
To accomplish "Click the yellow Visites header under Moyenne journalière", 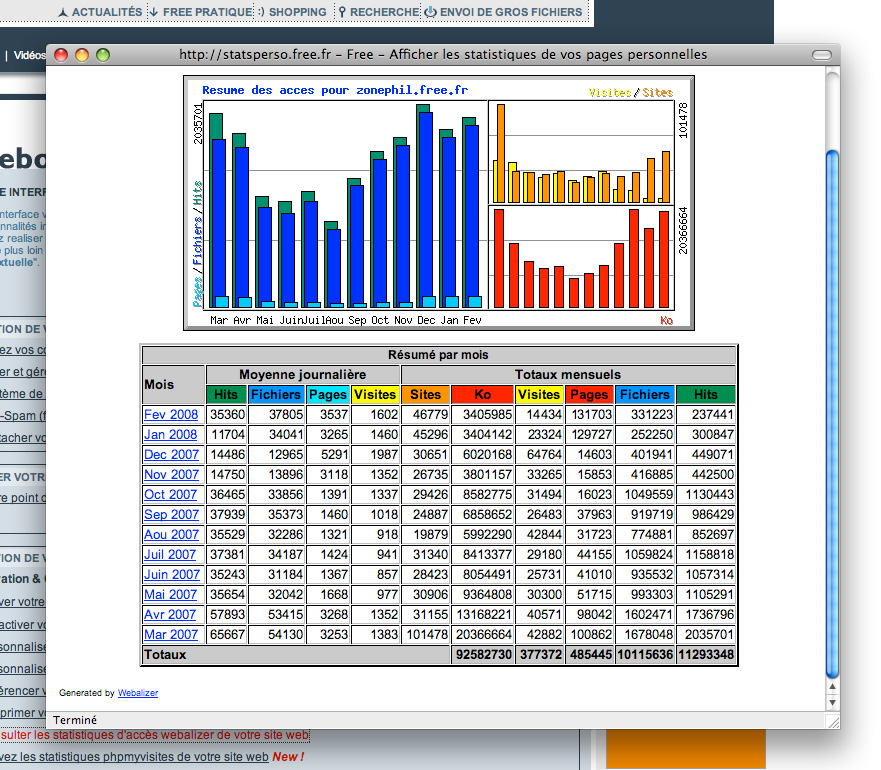I will 375,395.
